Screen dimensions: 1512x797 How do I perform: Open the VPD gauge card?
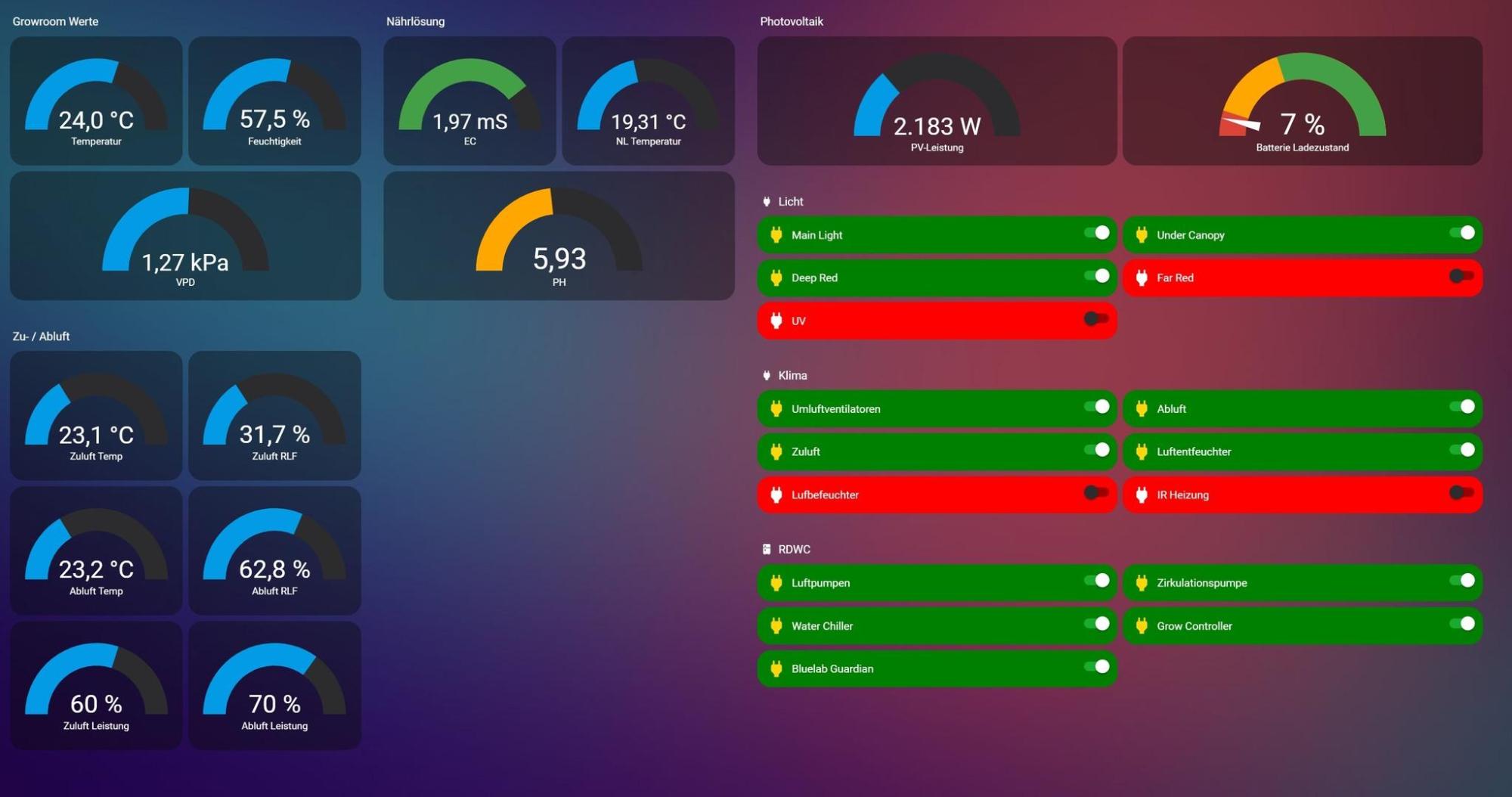tap(185, 236)
